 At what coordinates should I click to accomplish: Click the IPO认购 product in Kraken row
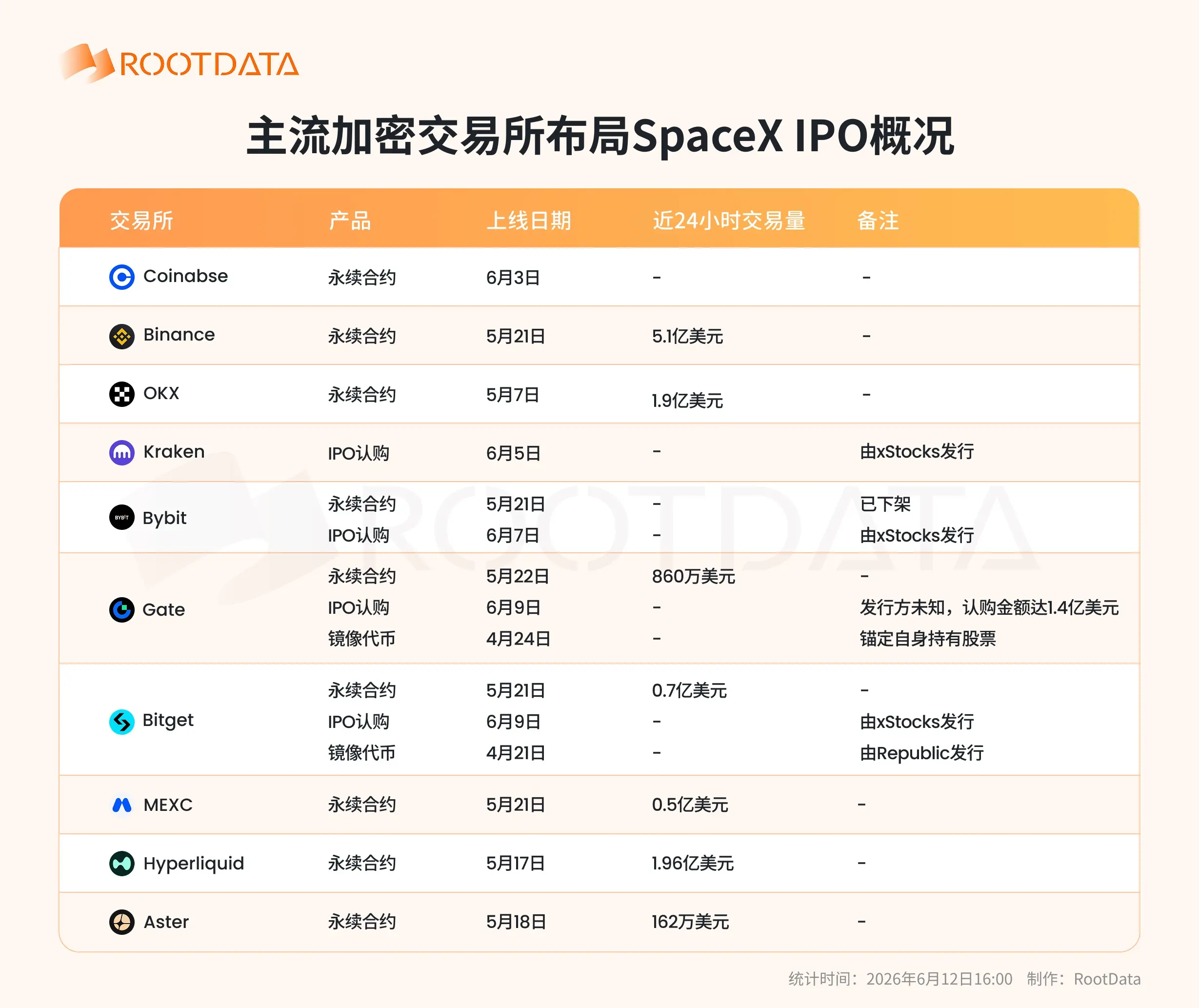click(359, 454)
